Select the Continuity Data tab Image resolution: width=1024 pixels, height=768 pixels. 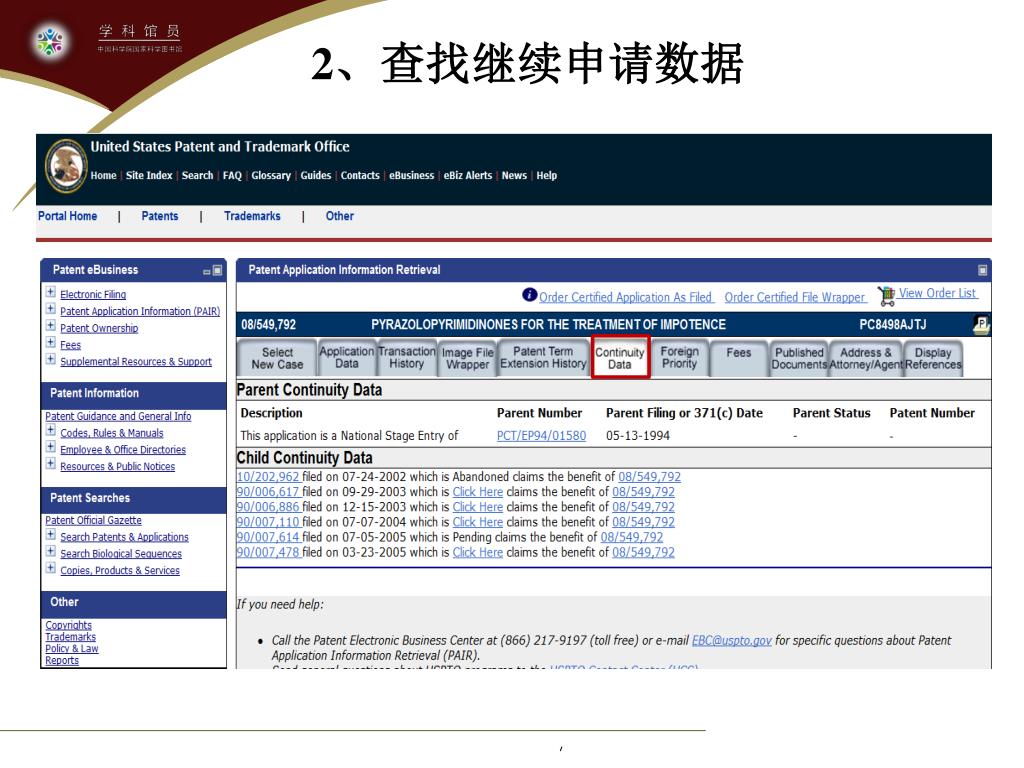coord(620,358)
